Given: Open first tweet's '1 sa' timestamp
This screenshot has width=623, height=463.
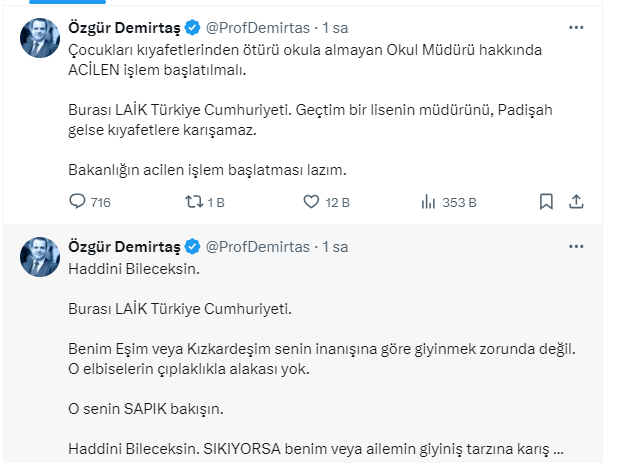Looking at the screenshot, I should tap(335, 28).
